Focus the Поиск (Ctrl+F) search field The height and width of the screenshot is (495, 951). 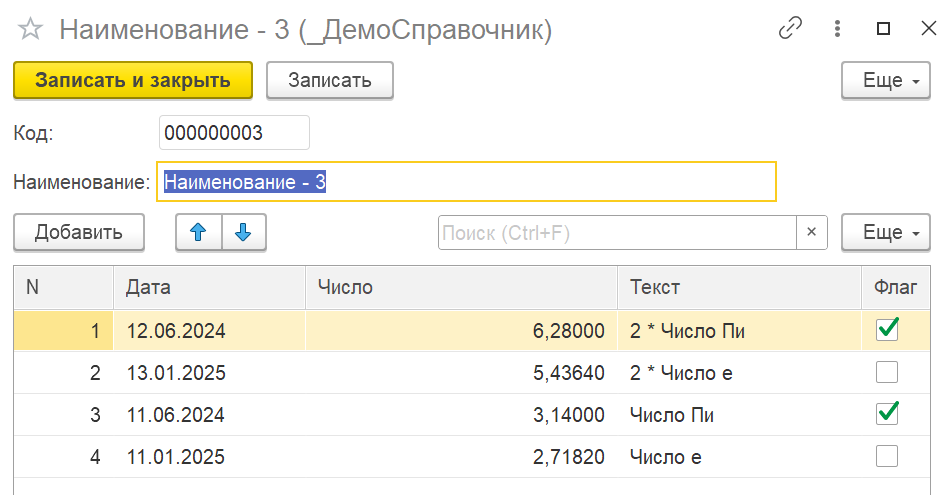click(616, 233)
